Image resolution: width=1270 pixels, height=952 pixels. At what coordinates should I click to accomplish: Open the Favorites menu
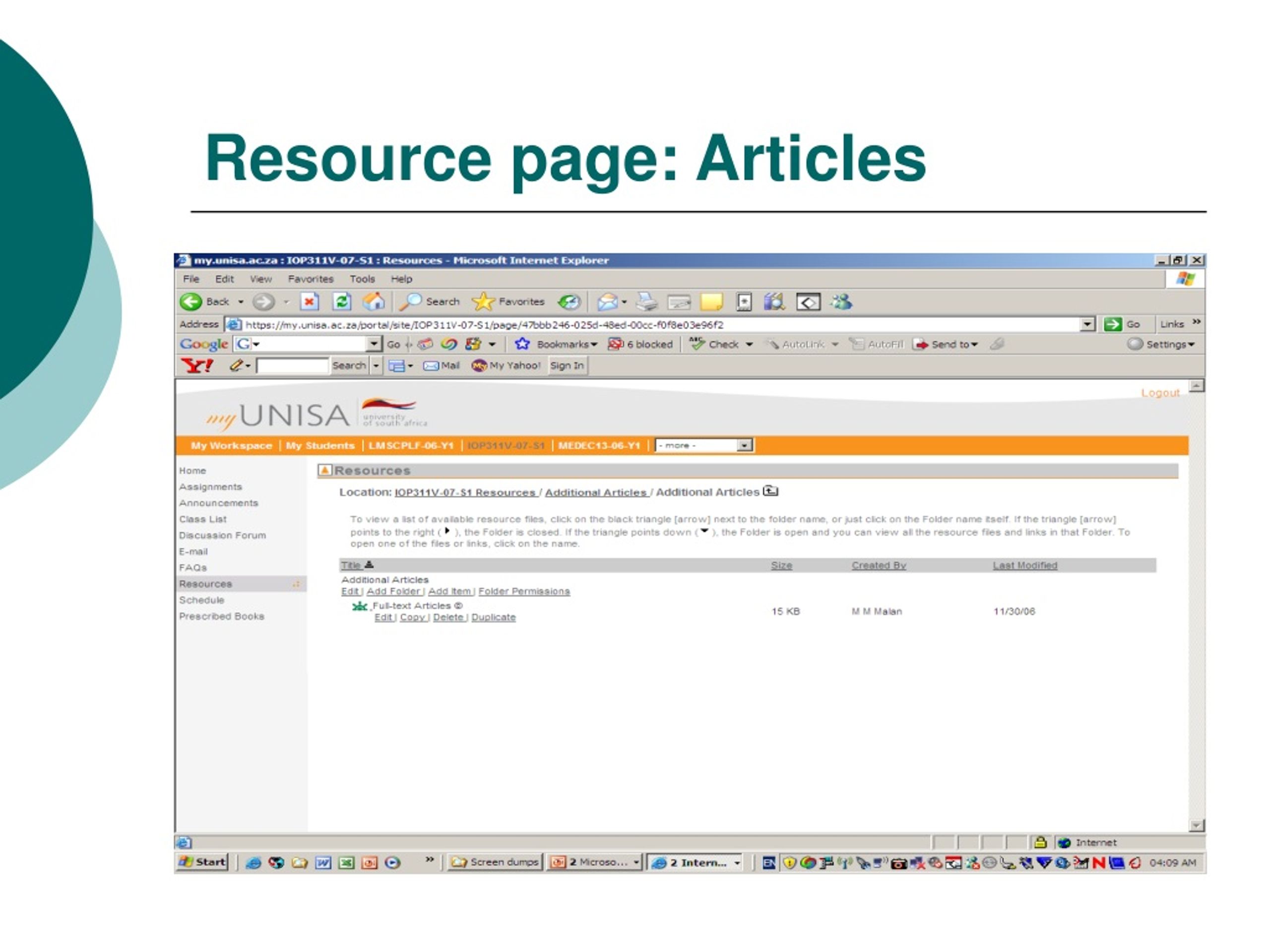311,279
